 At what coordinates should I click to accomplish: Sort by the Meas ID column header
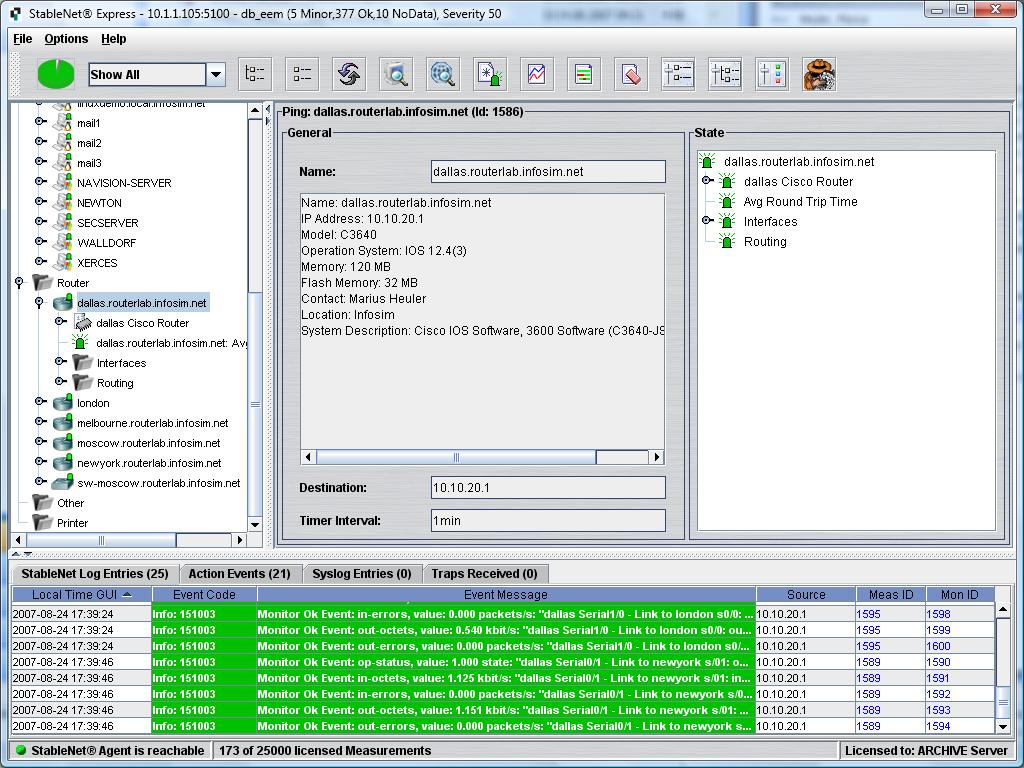tap(891, 594)
